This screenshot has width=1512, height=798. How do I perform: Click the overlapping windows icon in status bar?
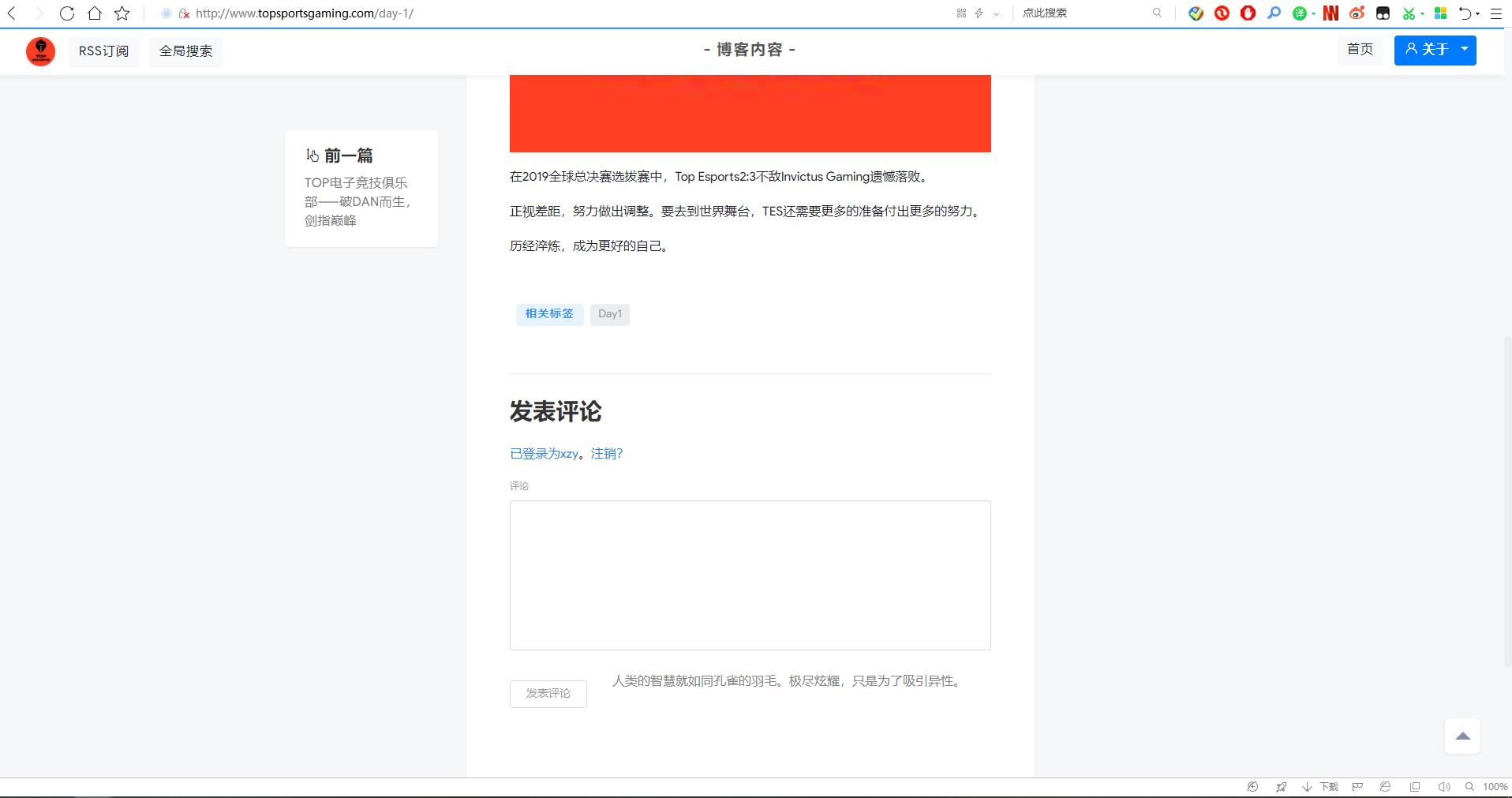1415,787
